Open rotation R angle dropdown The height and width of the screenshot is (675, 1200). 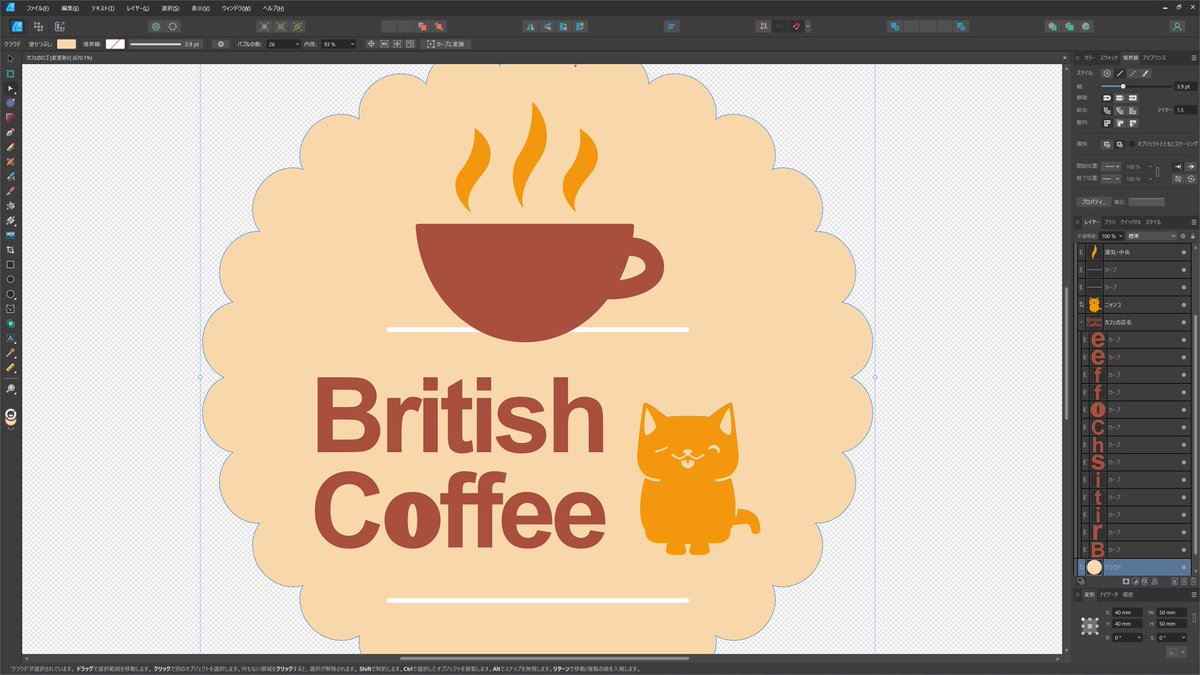pyautogui.click(x=1139, y=637)
